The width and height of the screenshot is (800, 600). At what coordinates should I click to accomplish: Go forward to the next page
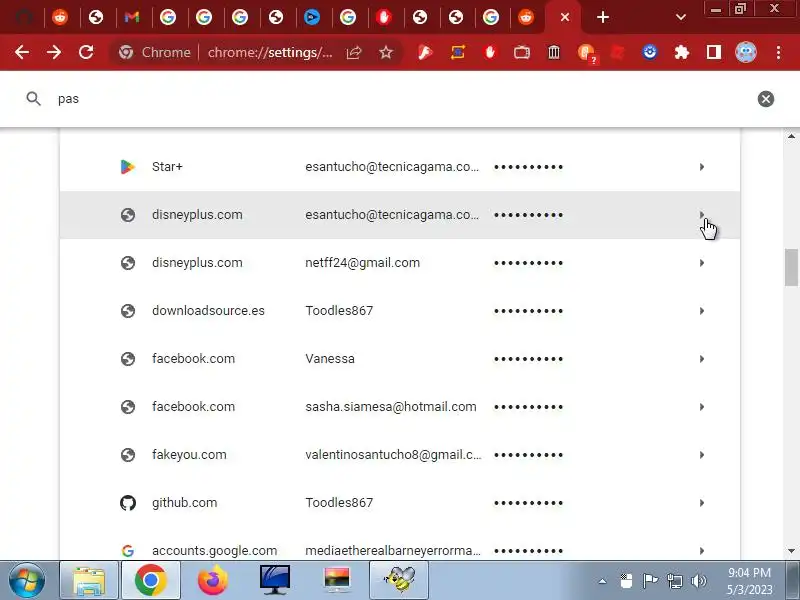(x=54, y=52)
